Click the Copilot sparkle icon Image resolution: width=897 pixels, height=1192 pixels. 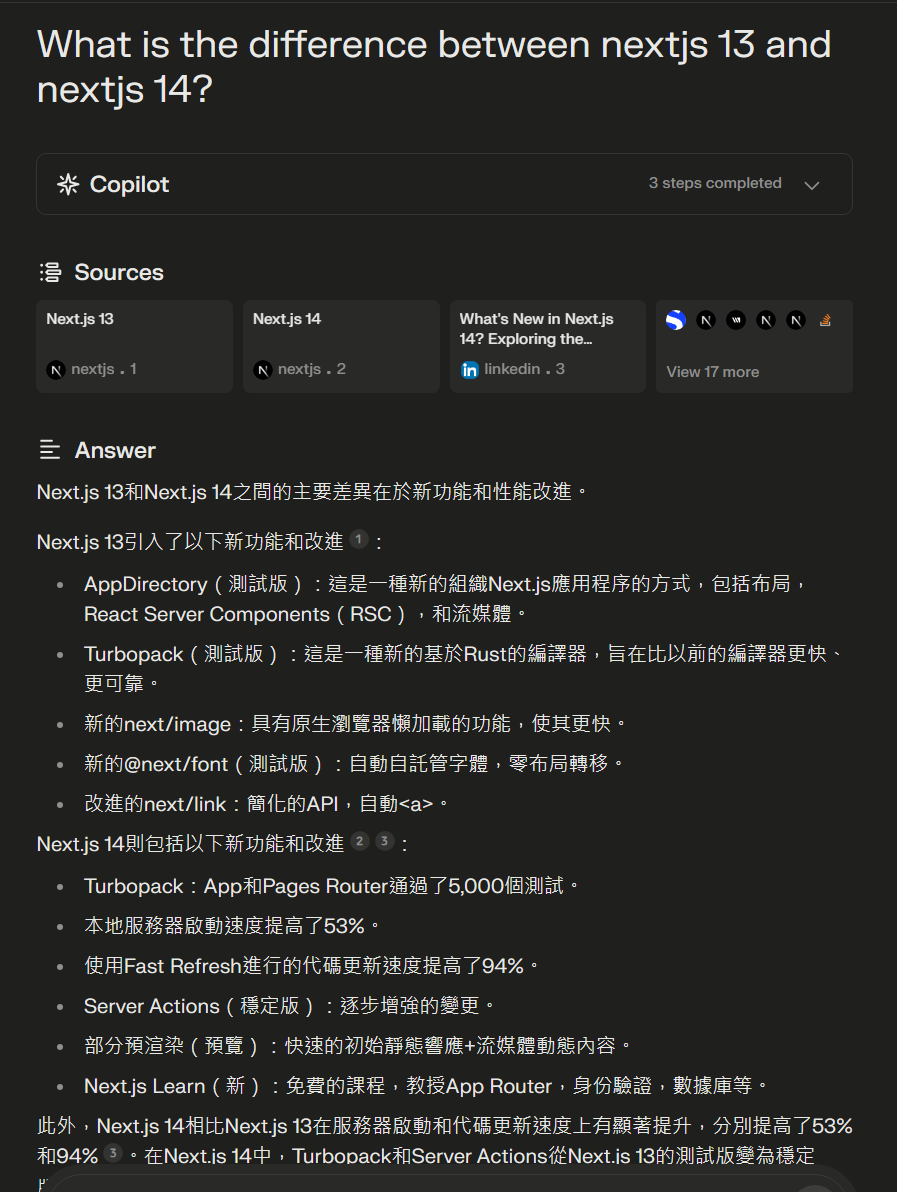pyautogui.click(x=68, y=184)
